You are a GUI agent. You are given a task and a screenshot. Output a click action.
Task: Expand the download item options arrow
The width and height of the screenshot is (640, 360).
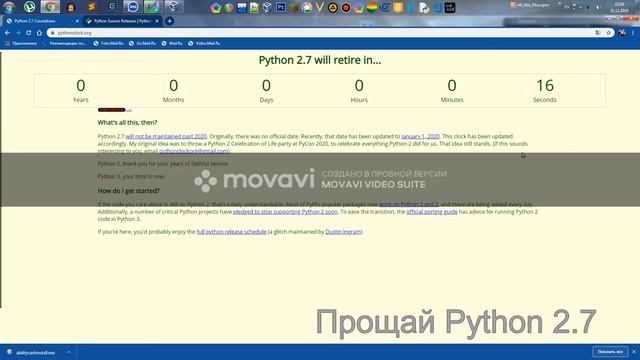[69, 352]
